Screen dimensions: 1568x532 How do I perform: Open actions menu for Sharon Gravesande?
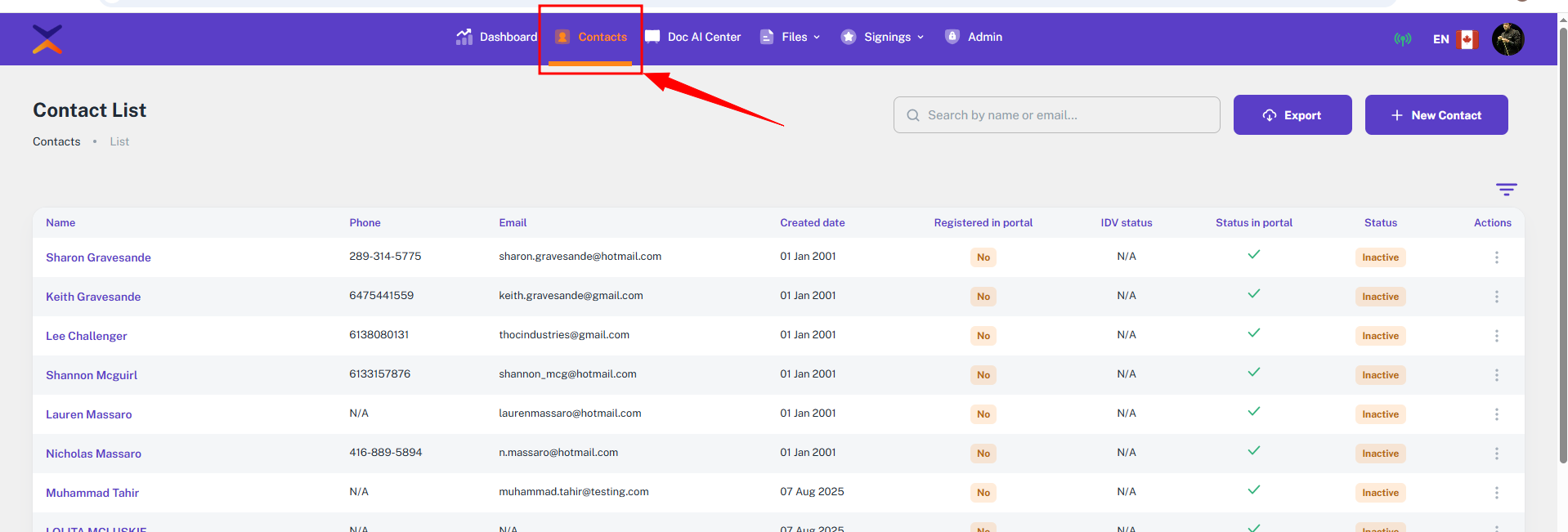[x=1496, y=257]
